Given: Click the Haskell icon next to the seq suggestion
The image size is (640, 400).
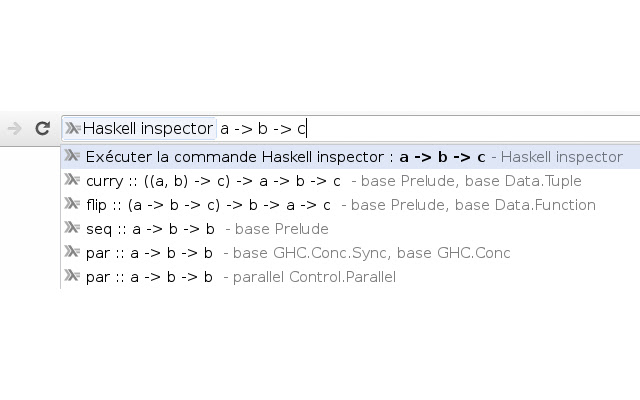Looking at the screenshot, I should point(72,229).
